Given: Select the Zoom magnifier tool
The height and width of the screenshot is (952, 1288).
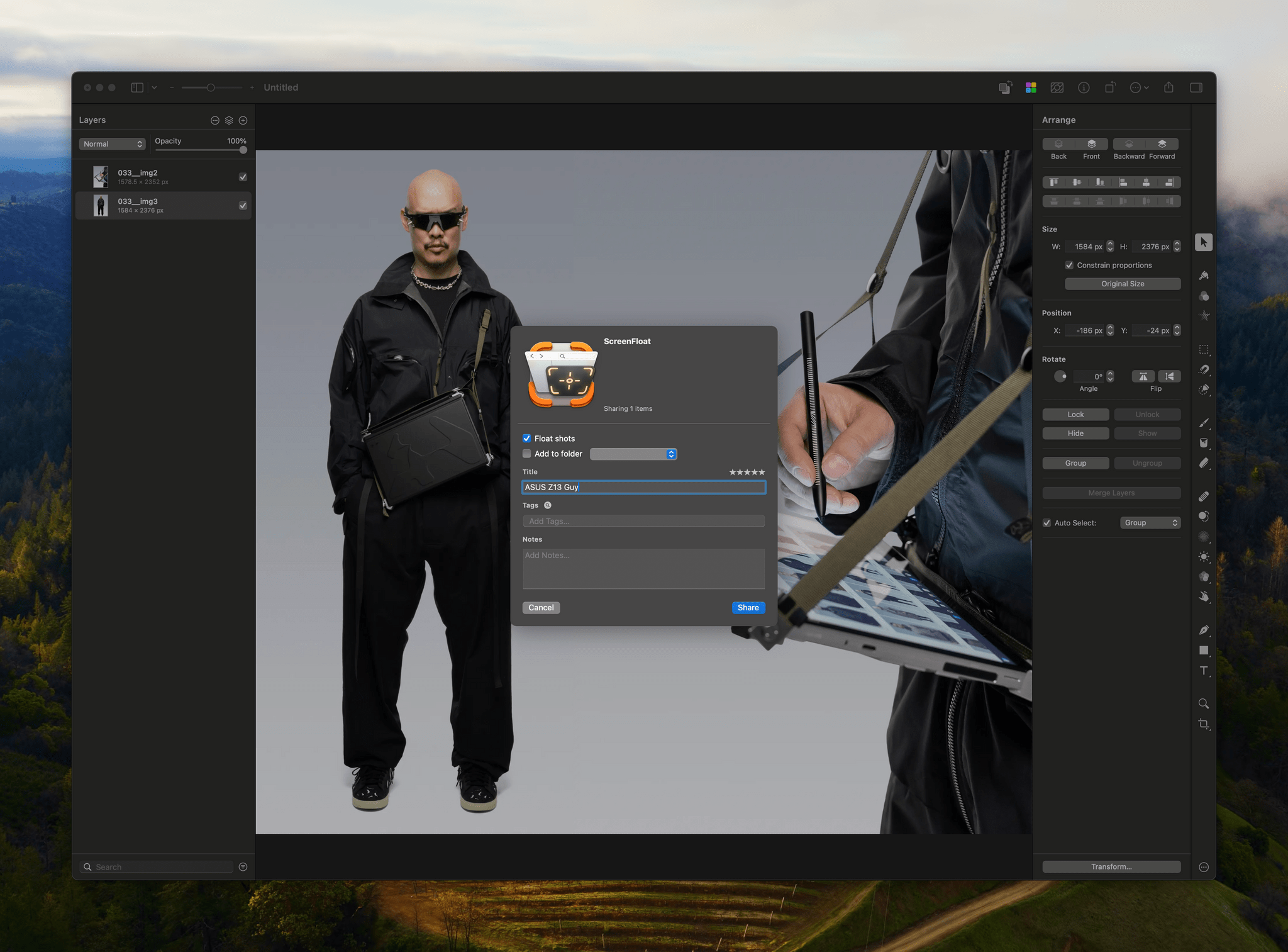Looking at the screenshot, I should [x=1203, y=703].
